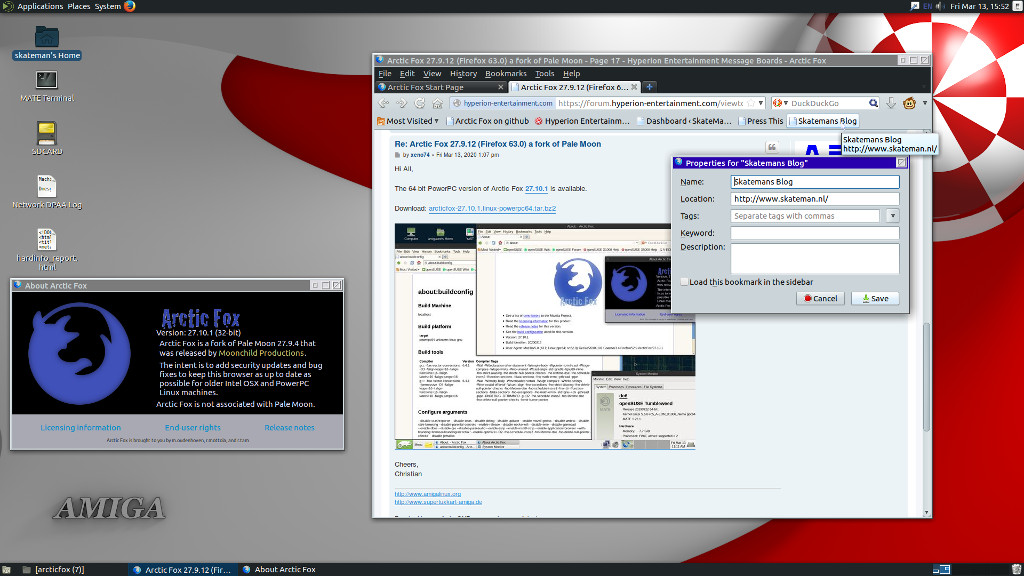Click Cancel in bookmark Properties dialog
The image size is (1024, 576).
pyautogui.click(x=820, y=298)
